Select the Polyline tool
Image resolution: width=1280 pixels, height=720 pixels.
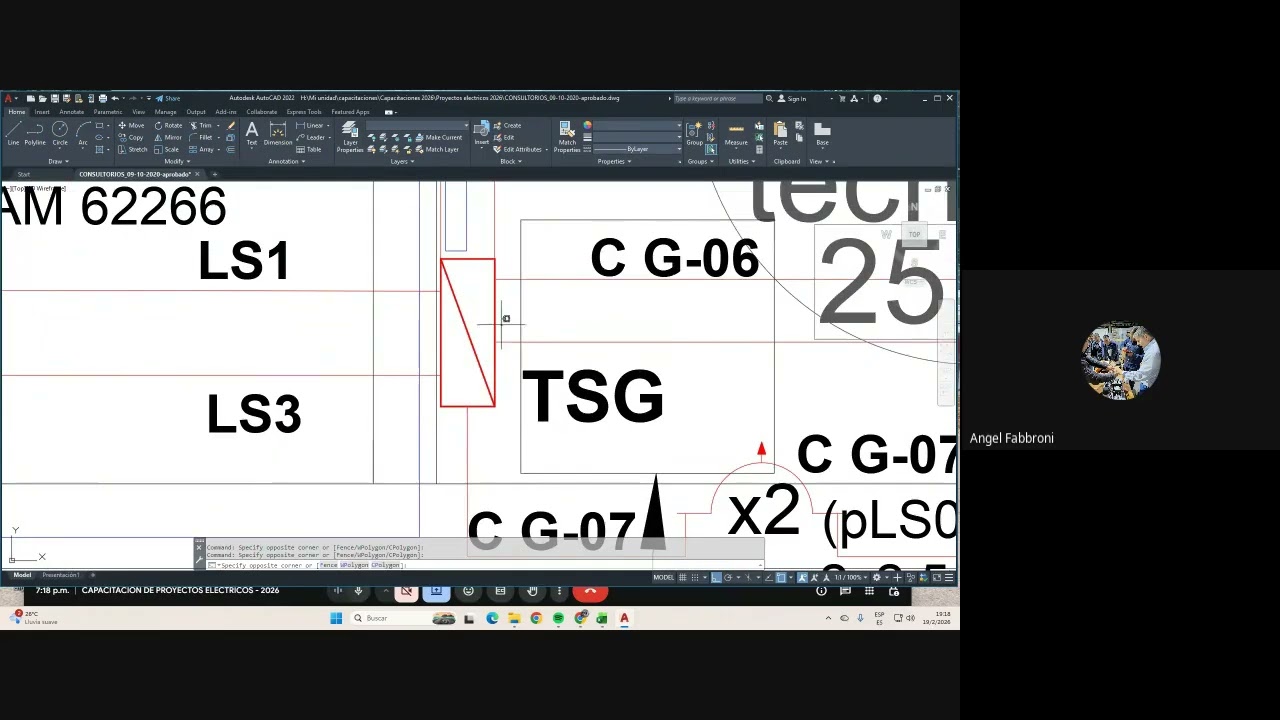pyautogui.click(x=35, y=133)
